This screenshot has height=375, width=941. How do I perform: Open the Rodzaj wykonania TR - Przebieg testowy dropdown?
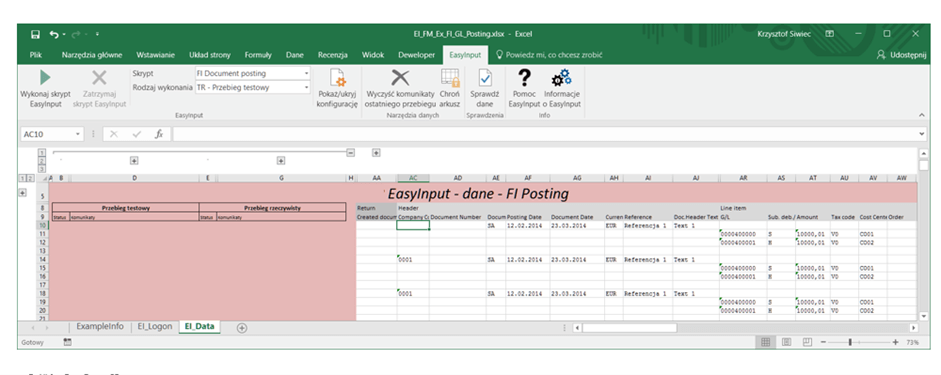tap(307, 87)
